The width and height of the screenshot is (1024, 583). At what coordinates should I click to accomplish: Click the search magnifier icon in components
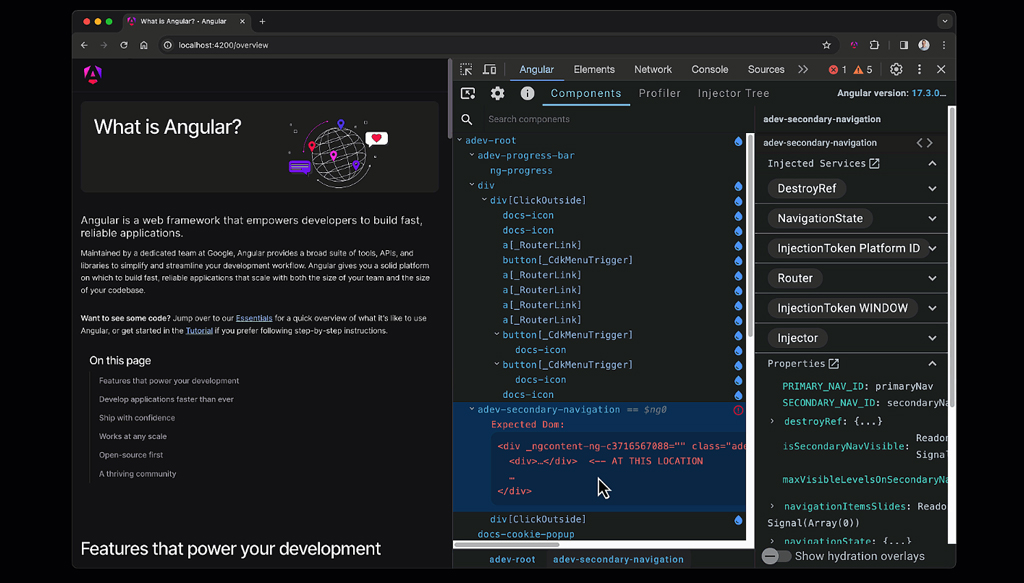click(466, 119)
